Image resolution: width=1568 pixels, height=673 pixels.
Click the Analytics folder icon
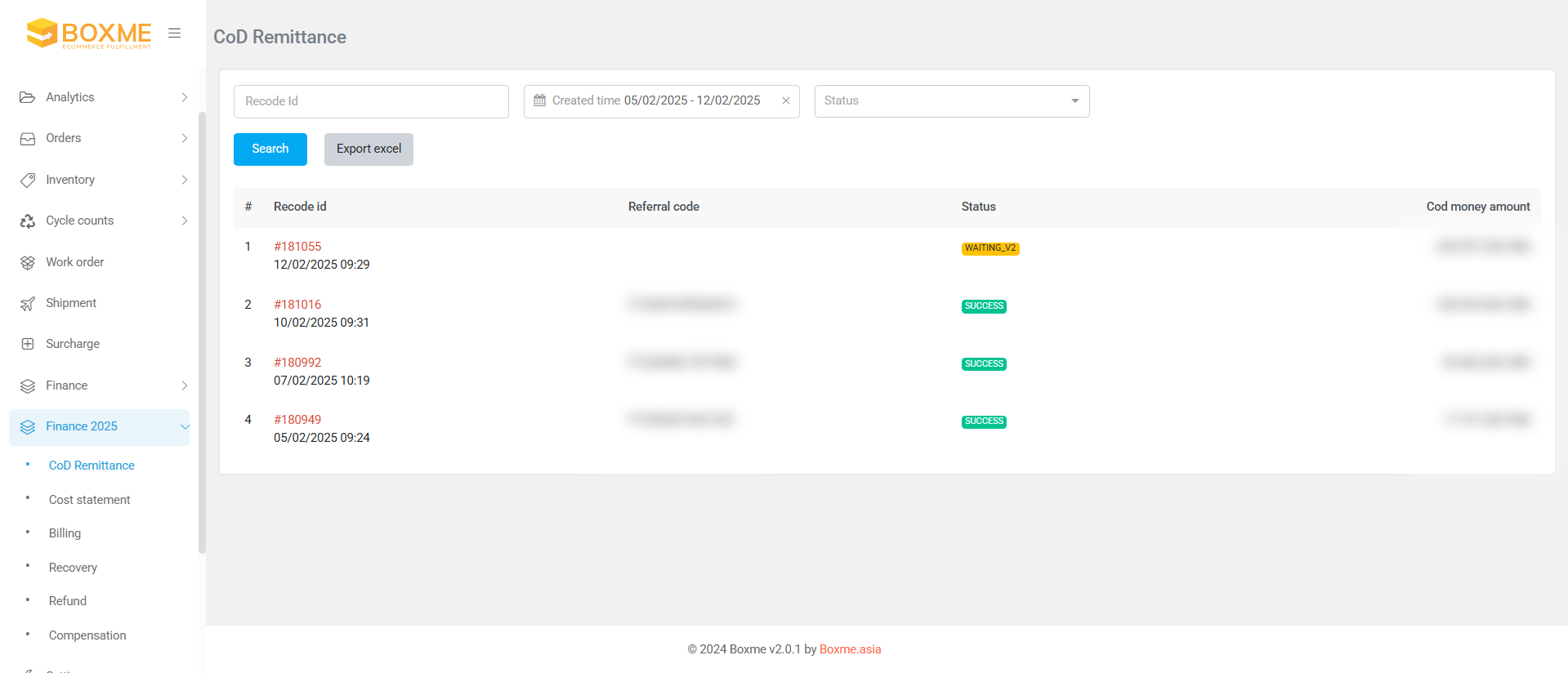28,97
